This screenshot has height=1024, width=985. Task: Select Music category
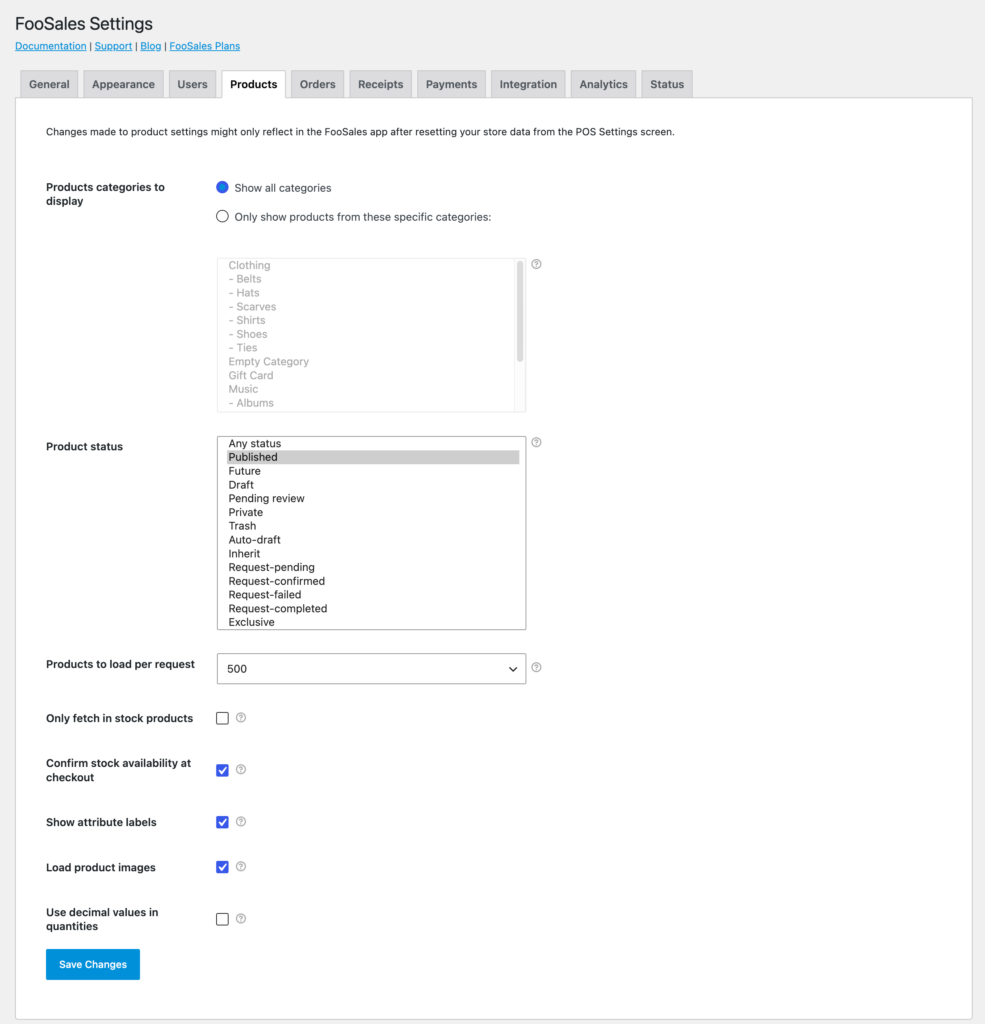tap(370, 389)
